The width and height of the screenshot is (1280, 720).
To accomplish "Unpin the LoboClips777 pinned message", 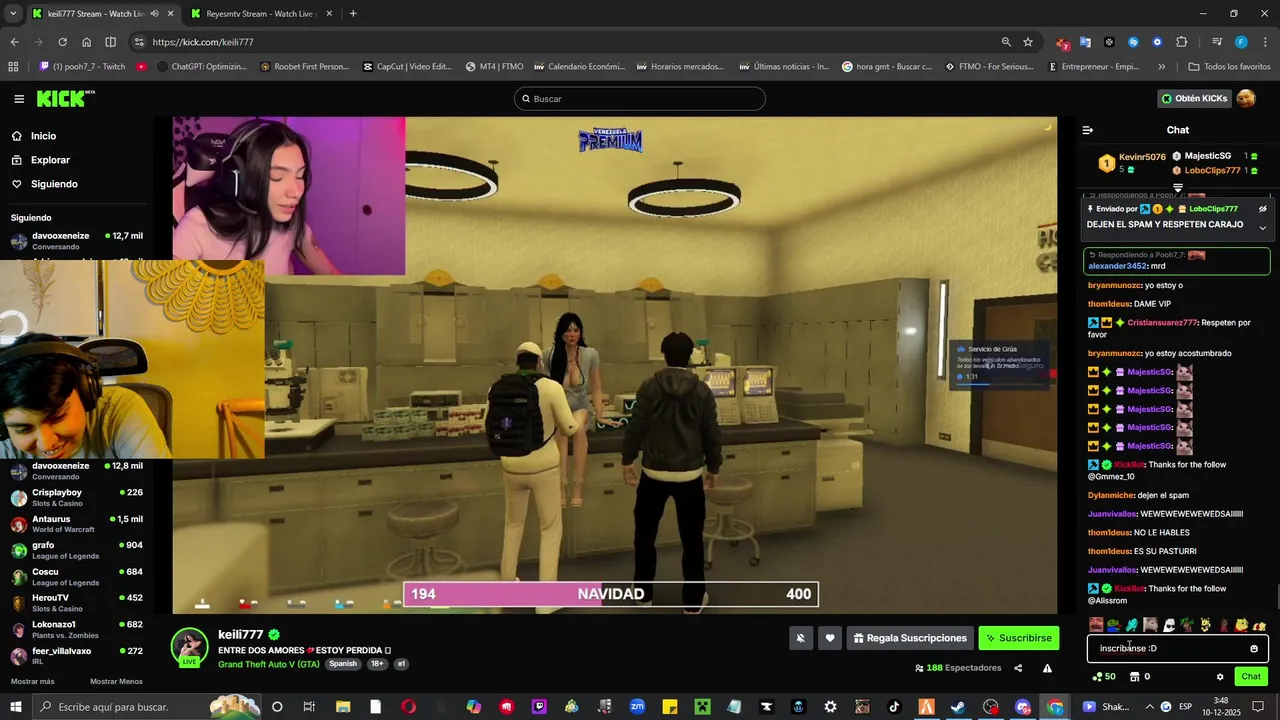I will (x=1262, y=209).
